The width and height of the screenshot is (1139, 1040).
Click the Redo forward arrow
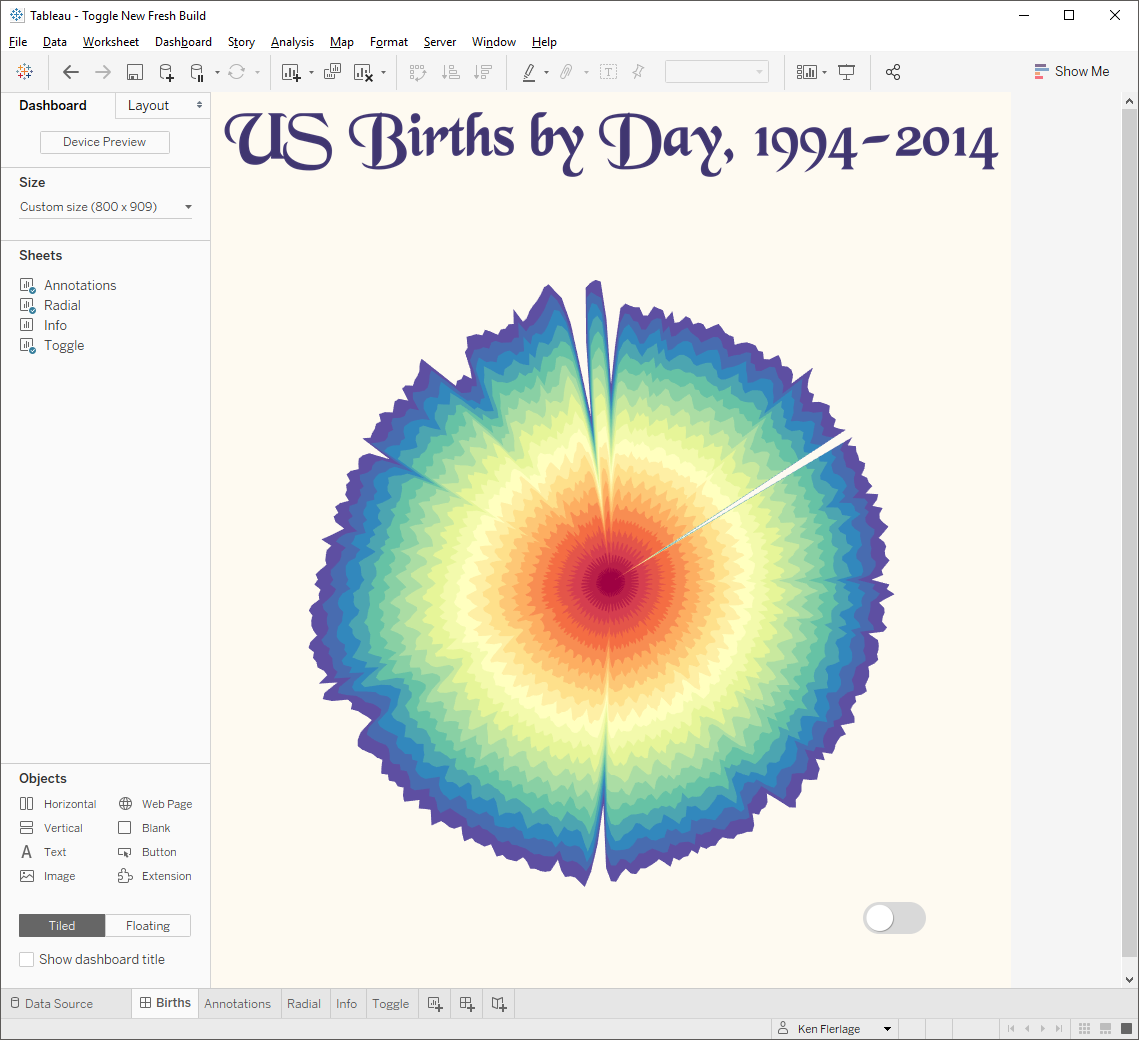tap(102, 71)
